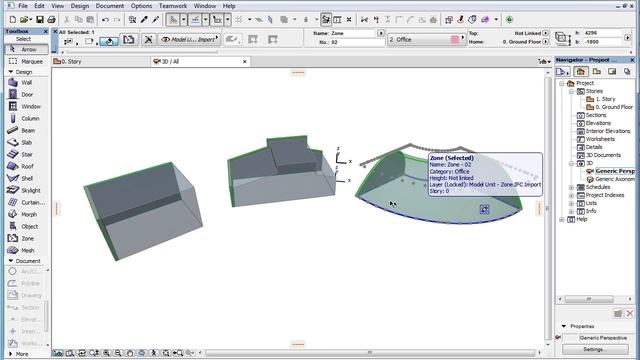The width and height of the screenshot is (640, 360).
Task: Click the Navigator horizontal scrollbar
Action: click(589, 299)
